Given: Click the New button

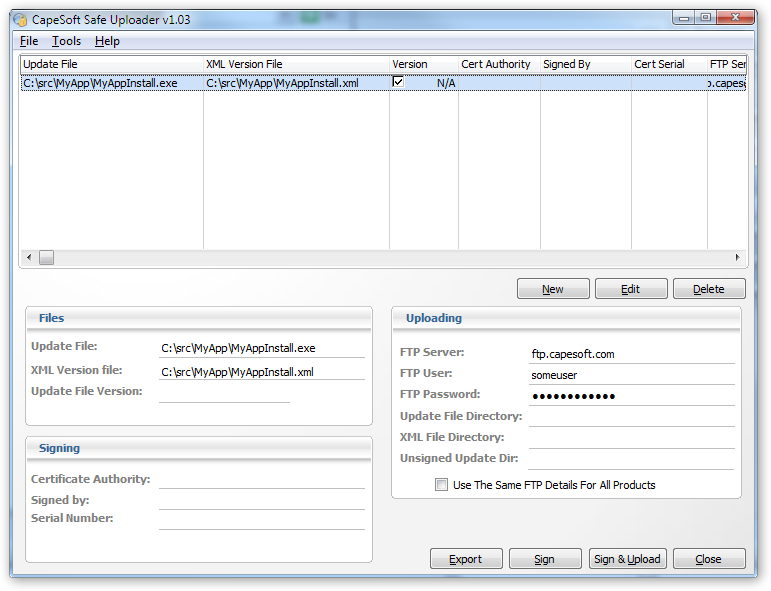Looking at the screenshot, I should point(553,289).
